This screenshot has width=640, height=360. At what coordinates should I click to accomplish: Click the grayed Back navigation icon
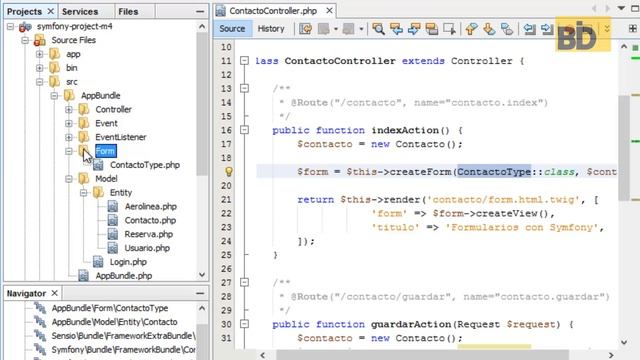[x=324, y=29]
